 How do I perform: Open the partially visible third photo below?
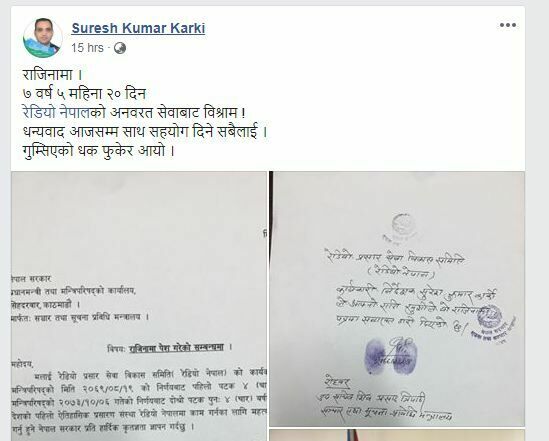pyautogui.click(x=397, y=435)
